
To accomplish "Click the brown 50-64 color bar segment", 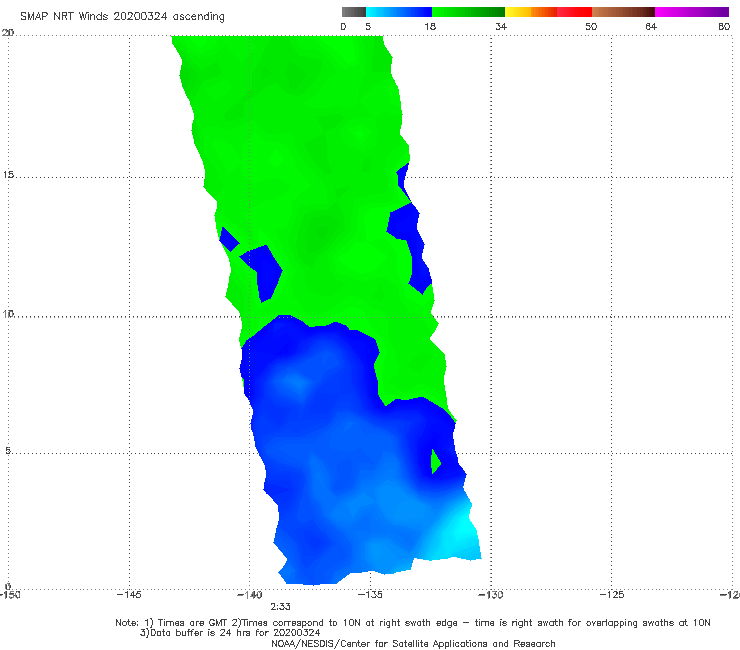I will tap(623, 12).
